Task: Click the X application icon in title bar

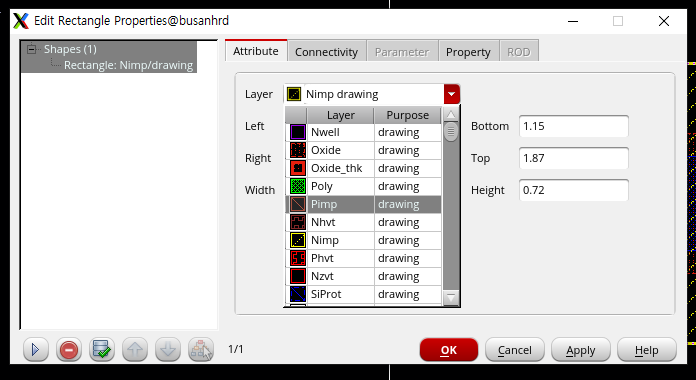Action: pyautogui.click(x=21, y=21)
